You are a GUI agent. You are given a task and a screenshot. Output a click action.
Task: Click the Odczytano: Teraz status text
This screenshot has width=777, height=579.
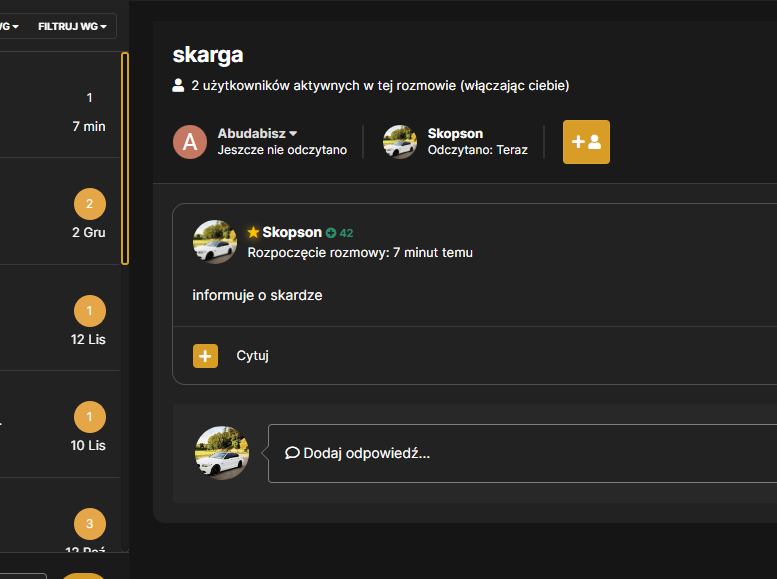pos(477,150)
